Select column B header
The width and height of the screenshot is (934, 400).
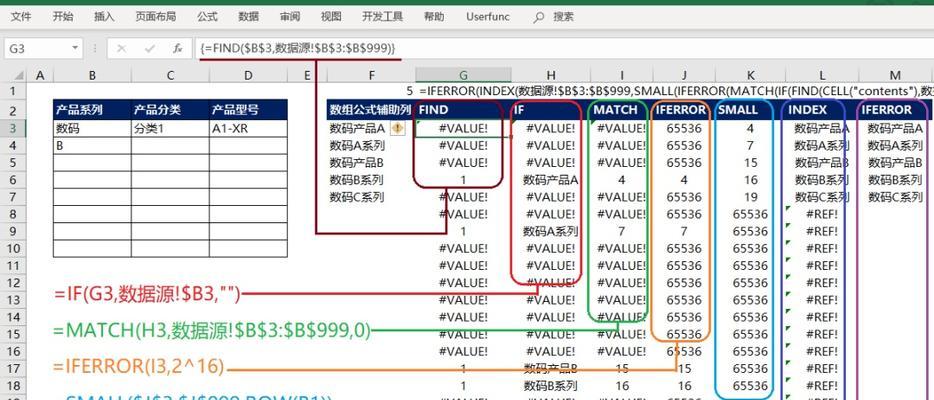[x=92, y=76]
